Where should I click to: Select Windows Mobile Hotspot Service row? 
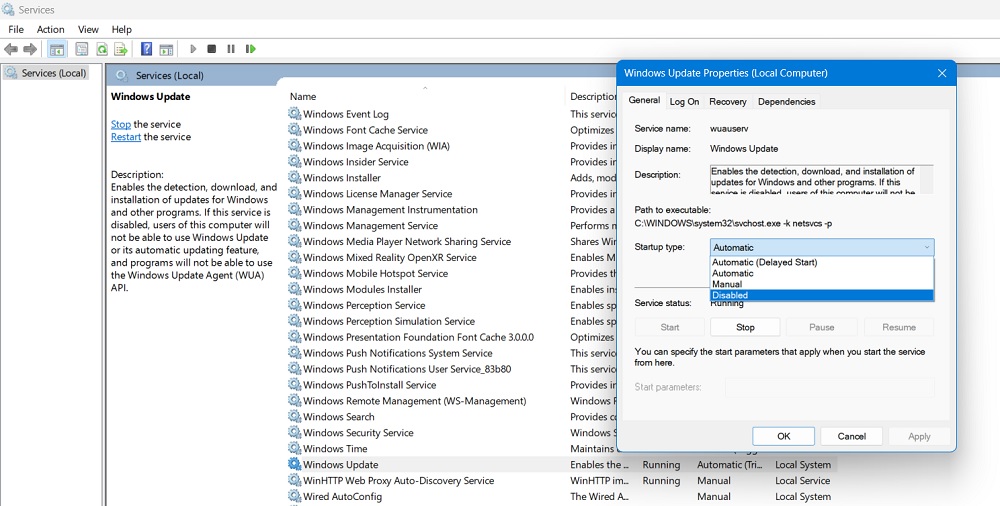pyautogui.click(x=375, y=273)
